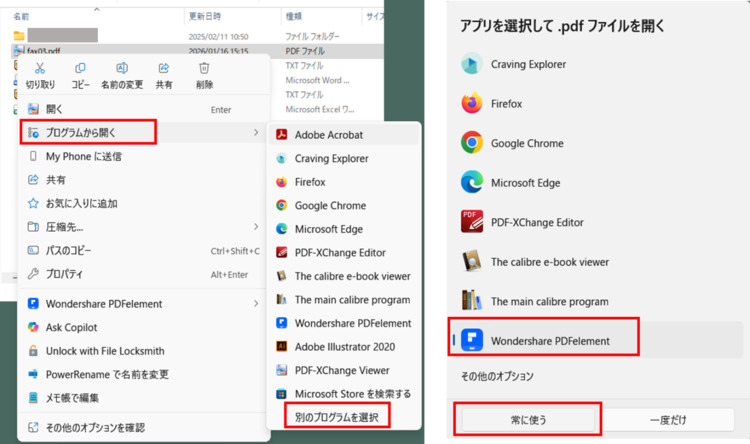Click the Microsoft Store を検索する icon
The image size is (750, 444).
282,394
